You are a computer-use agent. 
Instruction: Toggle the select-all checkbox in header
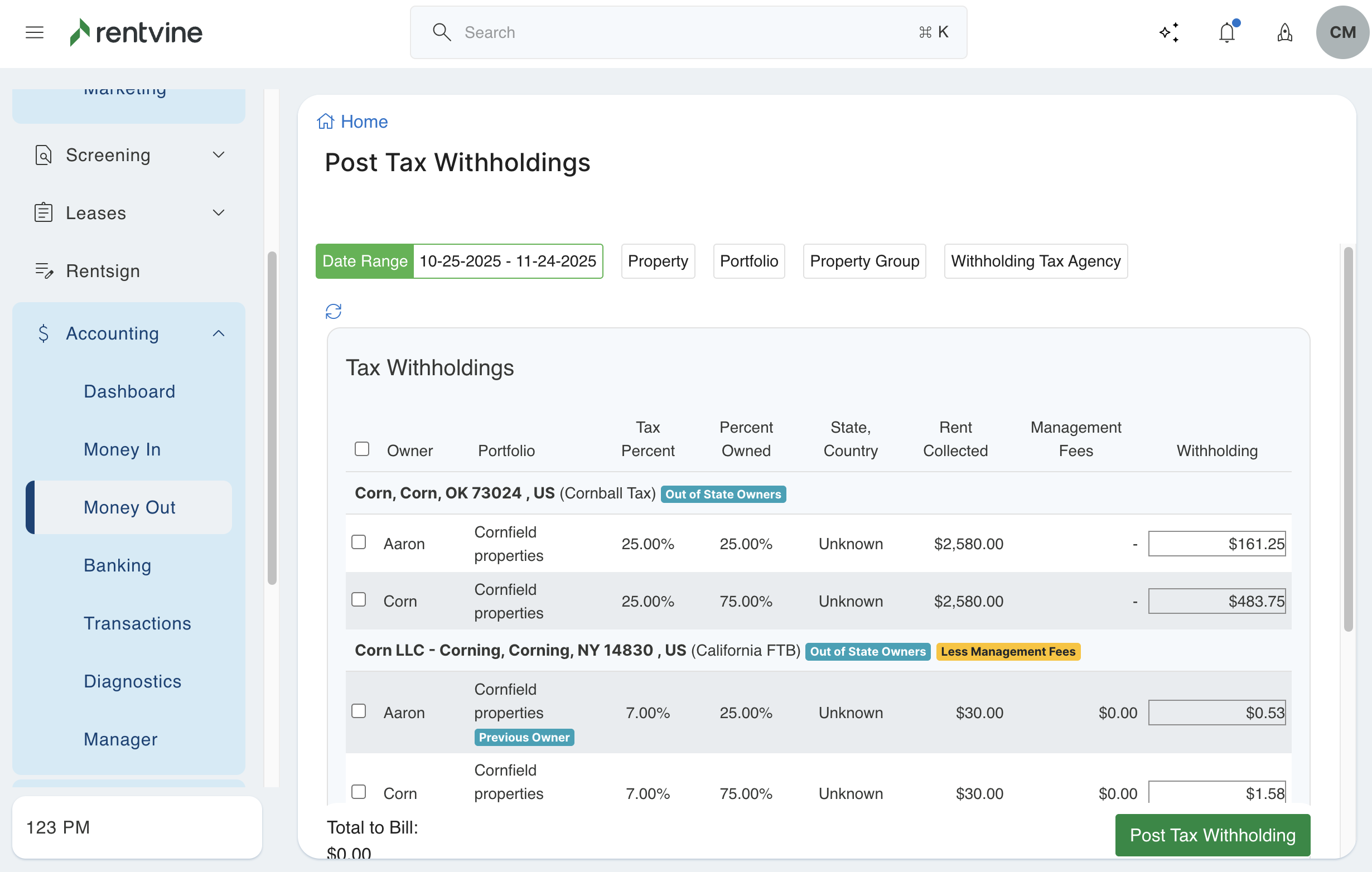point(362,449)
